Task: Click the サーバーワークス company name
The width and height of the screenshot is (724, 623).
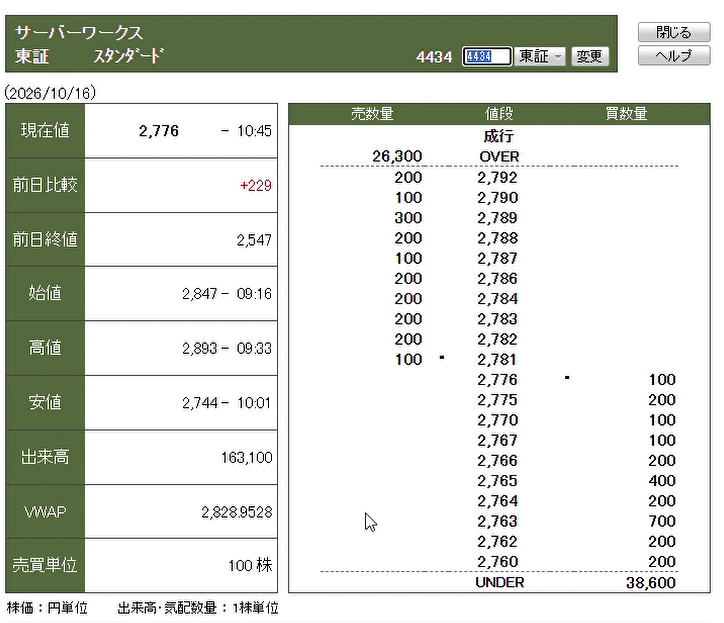Action: pos(79,33)
